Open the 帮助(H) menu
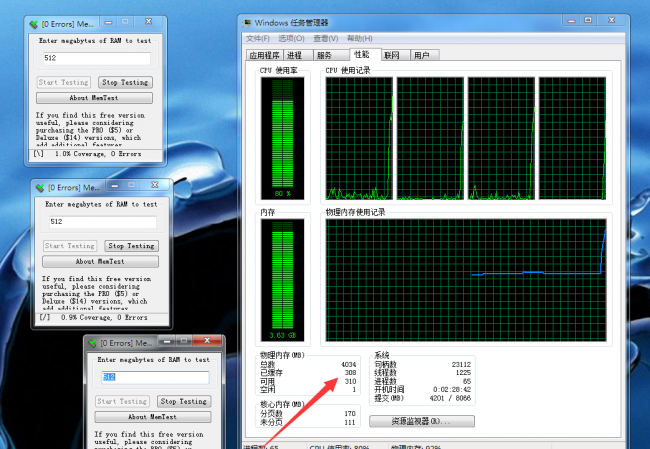The width and height of the screenshot is (650, 449). (360, 39)
